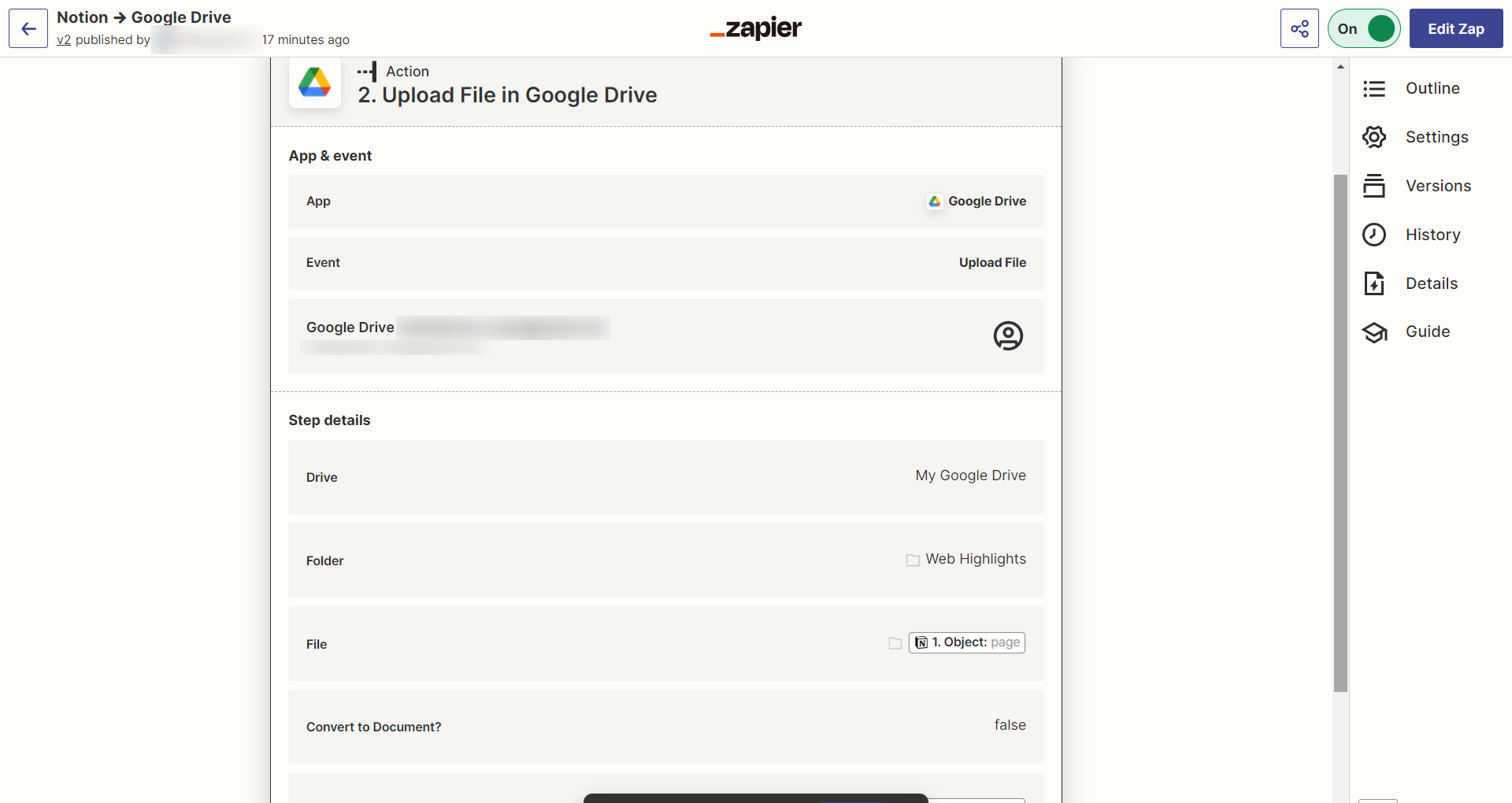Select Versions in the sidebar
The width and height of the screenshot is (1512, 803).
pos(1438,186)
